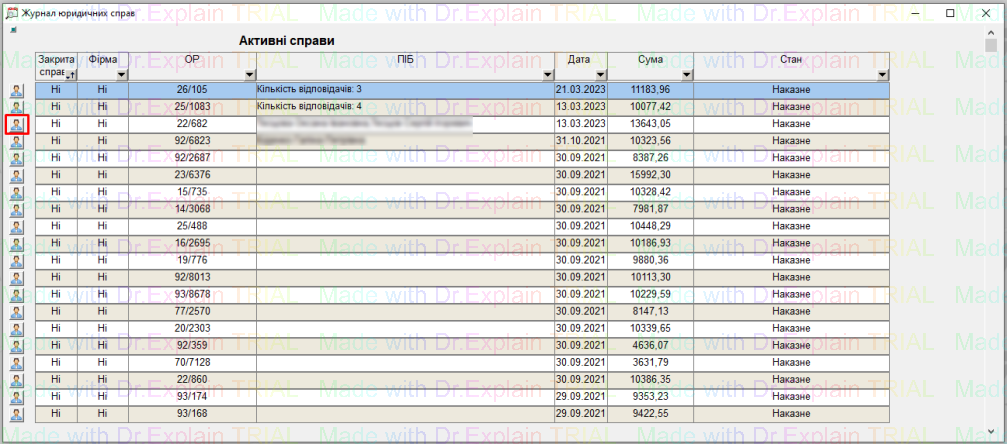The height and width of the screenshot is (444, 1007).
Task: Expand the 'ОР' column filter dropdown
Action: pyautogui.click(x=250, y=75)
